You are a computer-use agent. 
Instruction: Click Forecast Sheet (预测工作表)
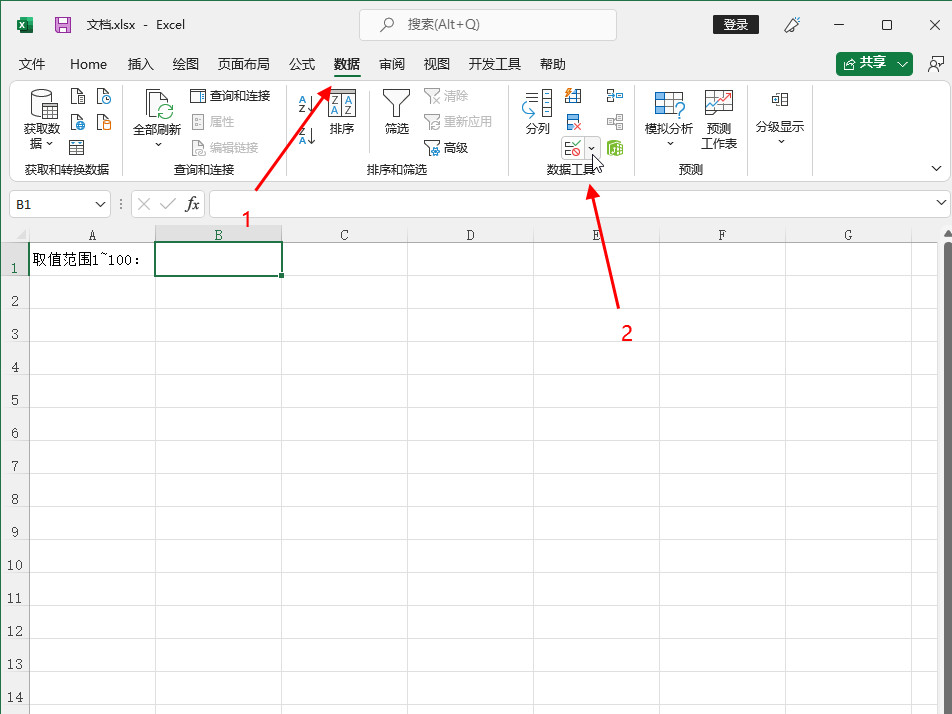719,120
